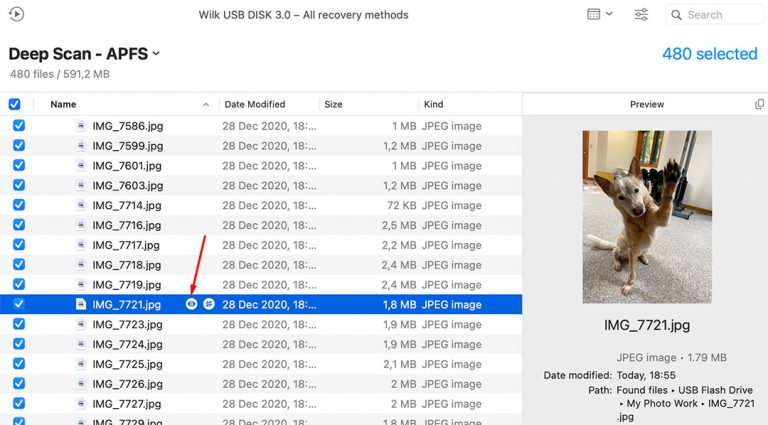Click the dog photo preview thumbnail
This screenshot has height=425, width=768.
(x=647, y=217)
